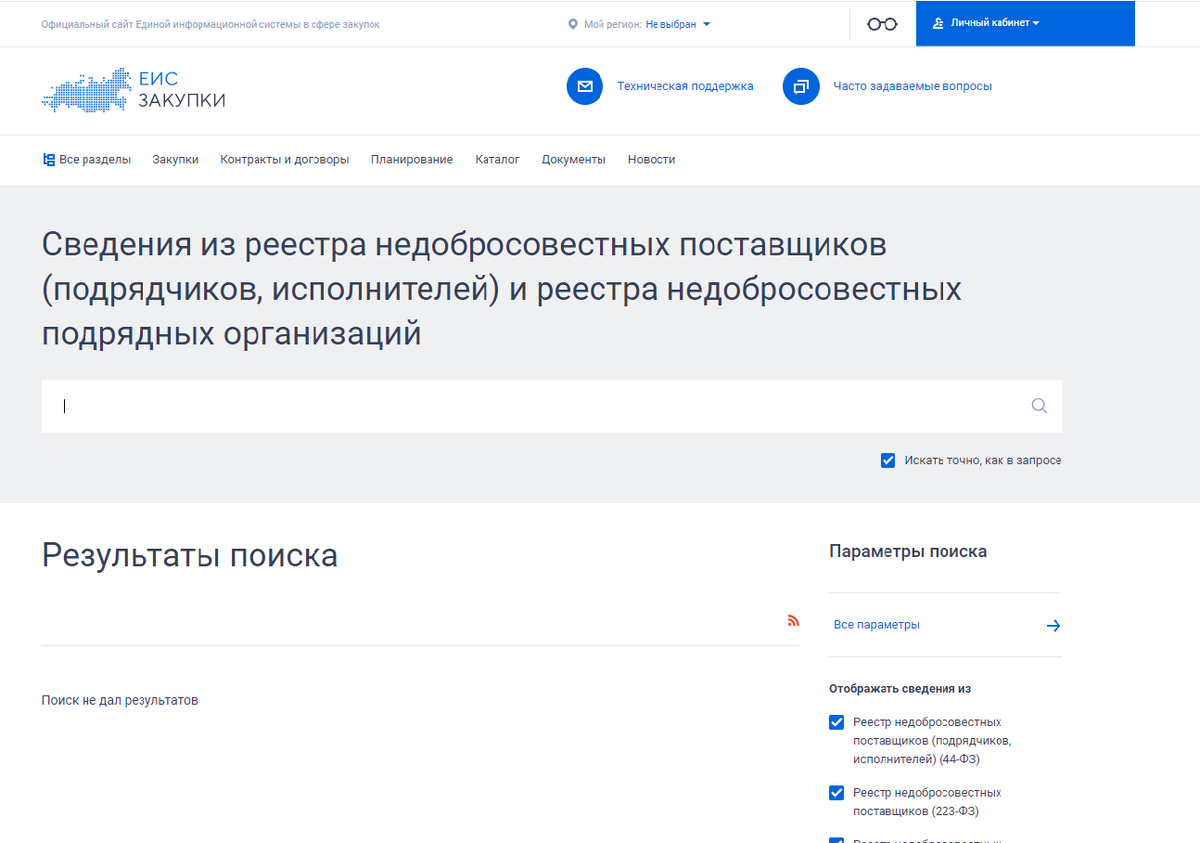The width and height of the screenshot is (1200, 843).
Task: Click the Все разделы grid icon
Action: [47, 159]
